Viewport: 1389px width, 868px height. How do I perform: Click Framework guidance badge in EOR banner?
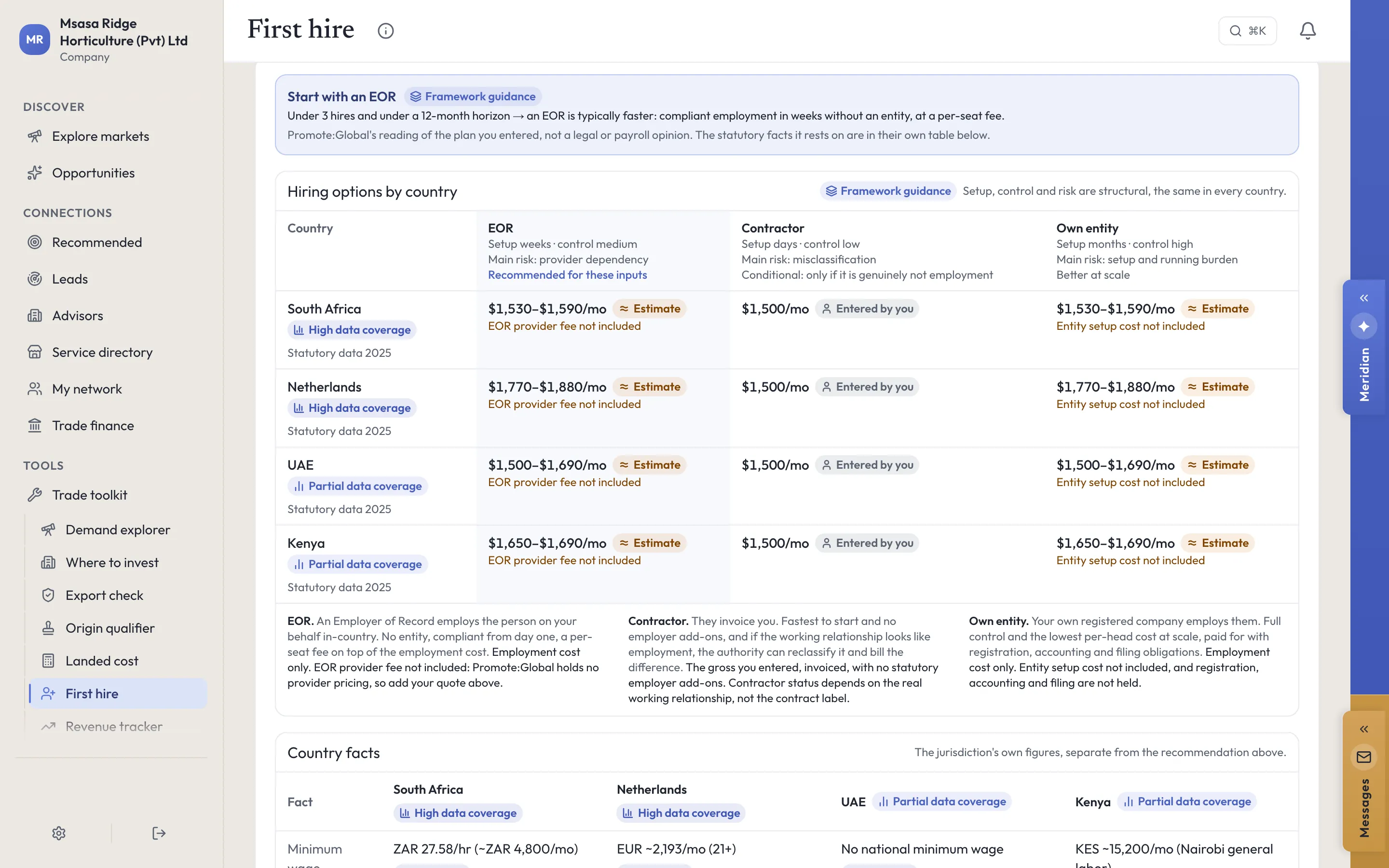click(473, 96)
